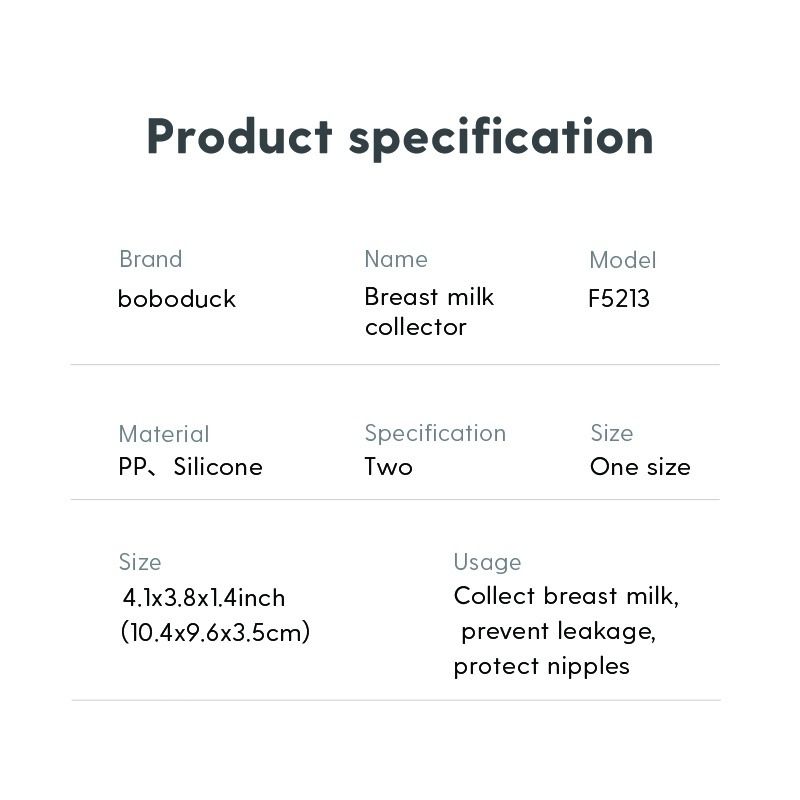Select the Material label

[164, 434]
